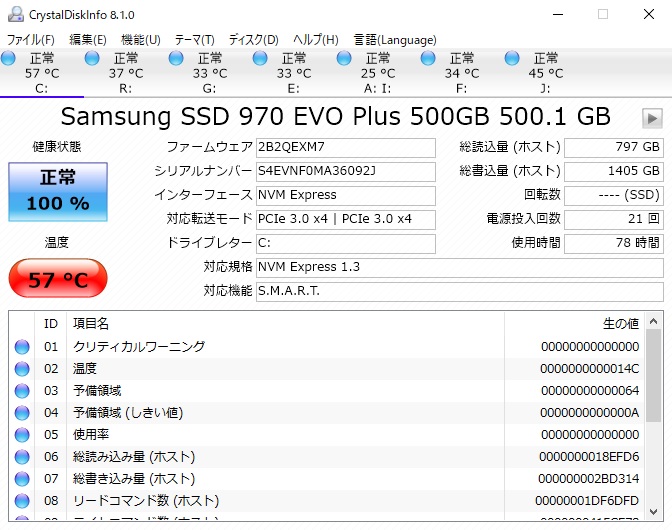The height and width of the screenshot is (530, 672).
Task: Select the J: drive tab at 45 °C
Action: [x=546, y=73]
